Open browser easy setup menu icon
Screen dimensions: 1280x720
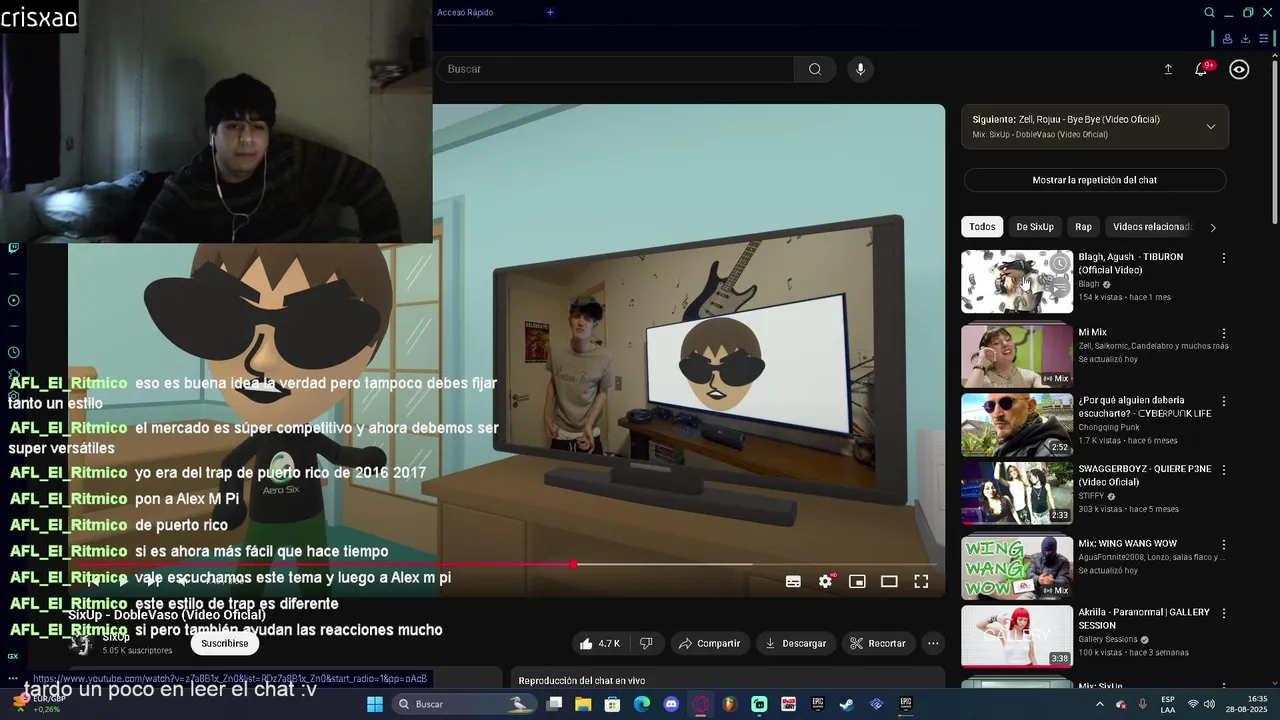click(1264, 39)
